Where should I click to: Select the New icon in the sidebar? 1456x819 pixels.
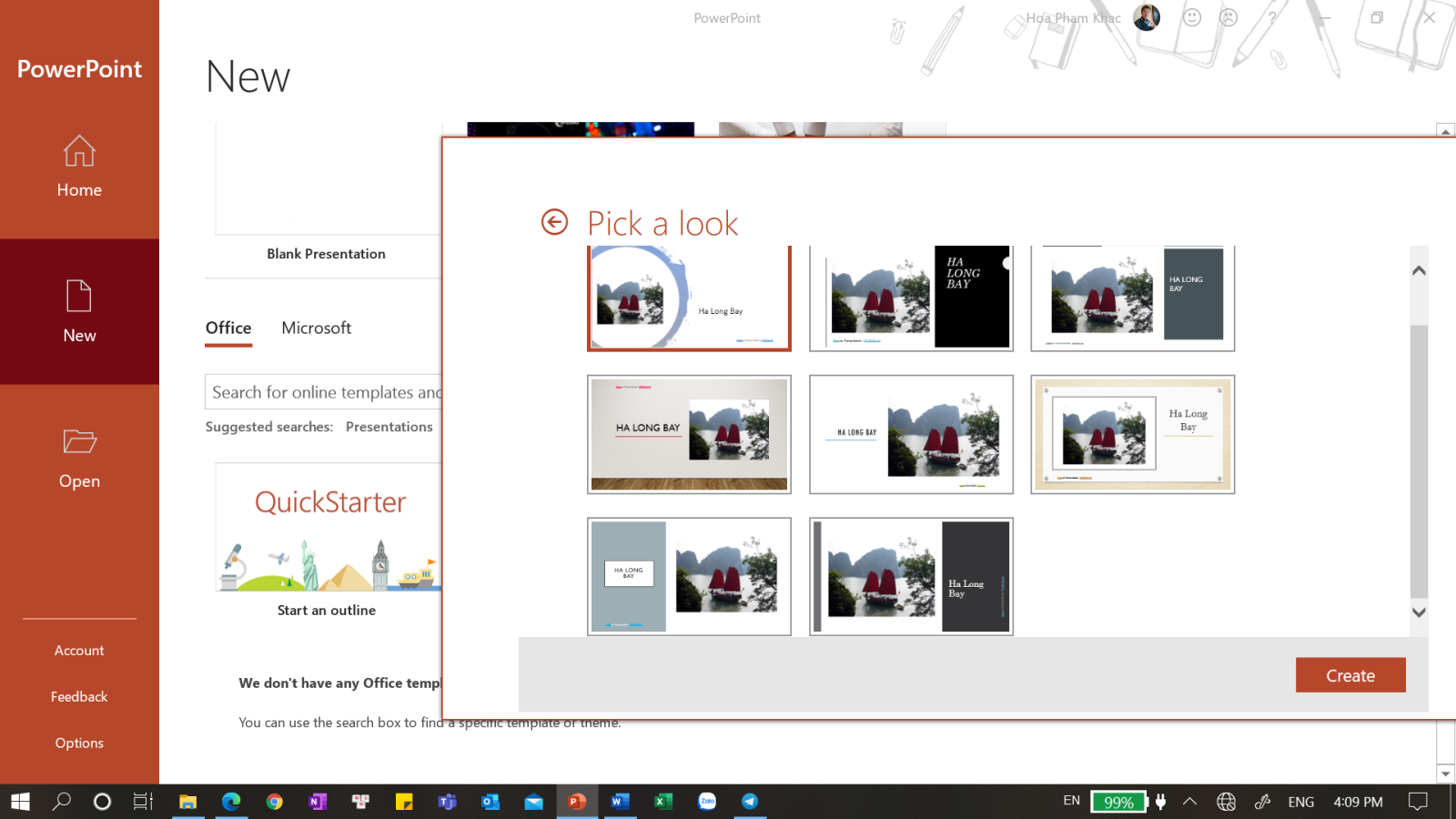point(79,311)
